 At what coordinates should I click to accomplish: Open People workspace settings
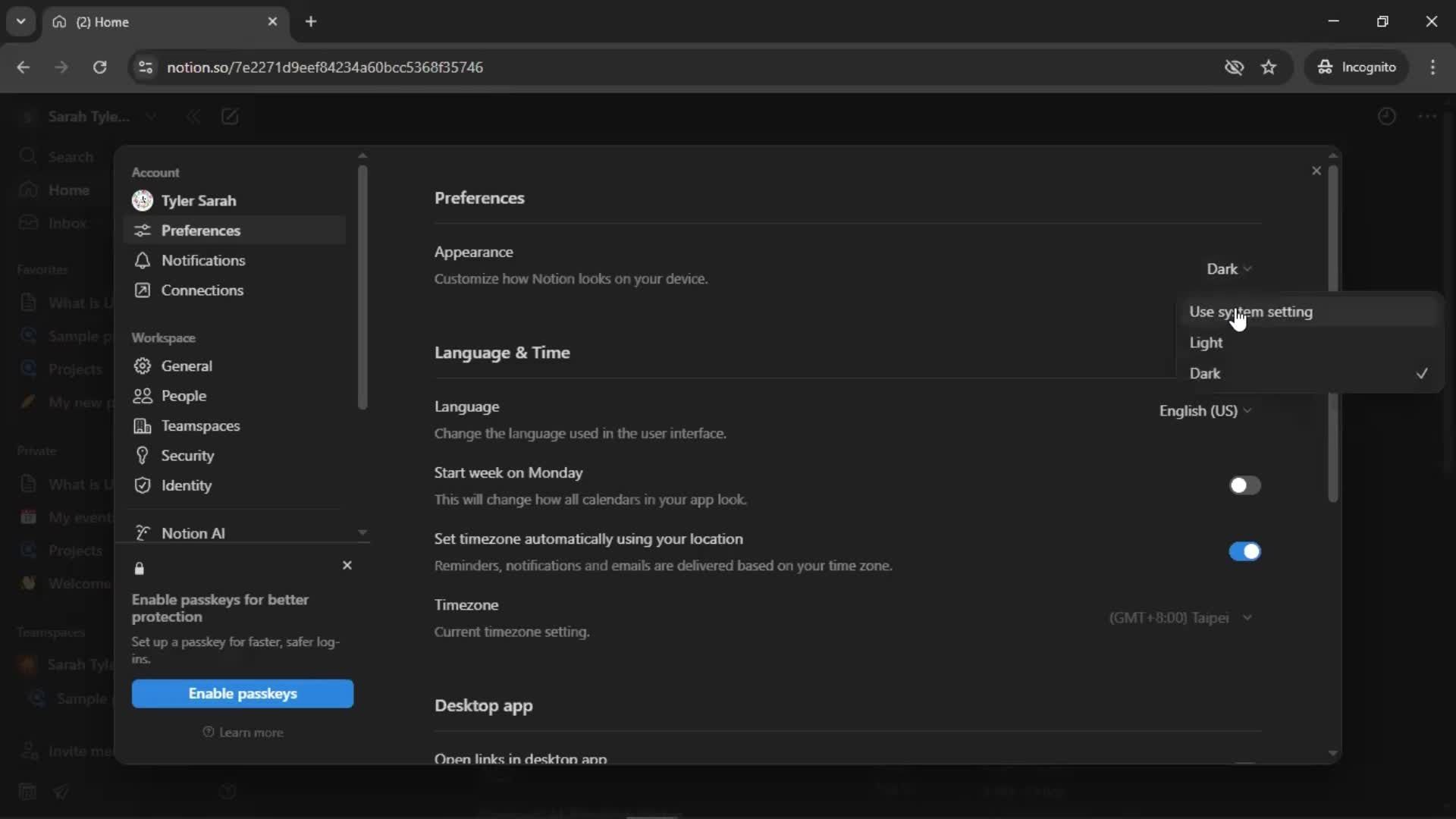(234, 396)
